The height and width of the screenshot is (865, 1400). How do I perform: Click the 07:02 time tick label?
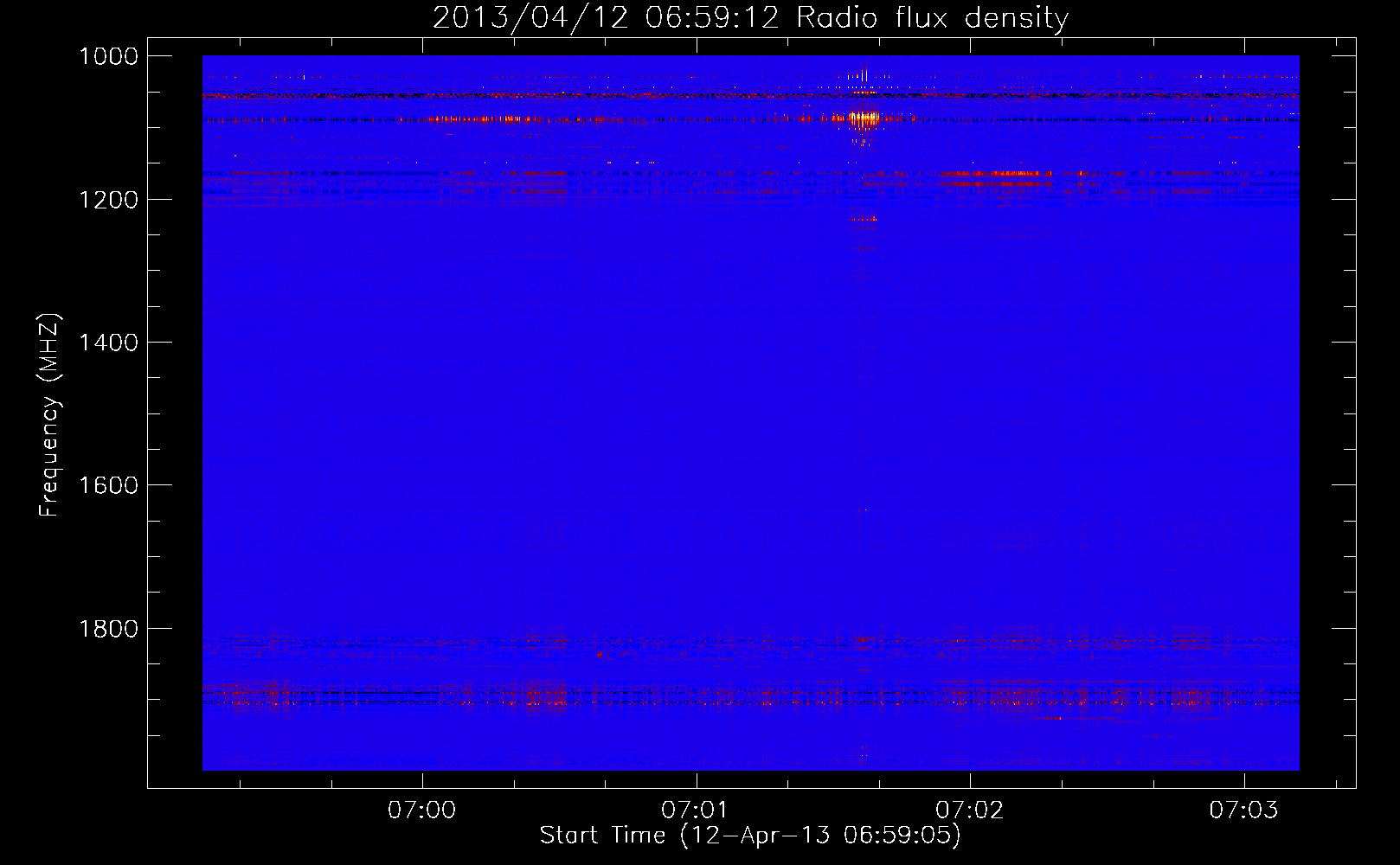[969, 811]
